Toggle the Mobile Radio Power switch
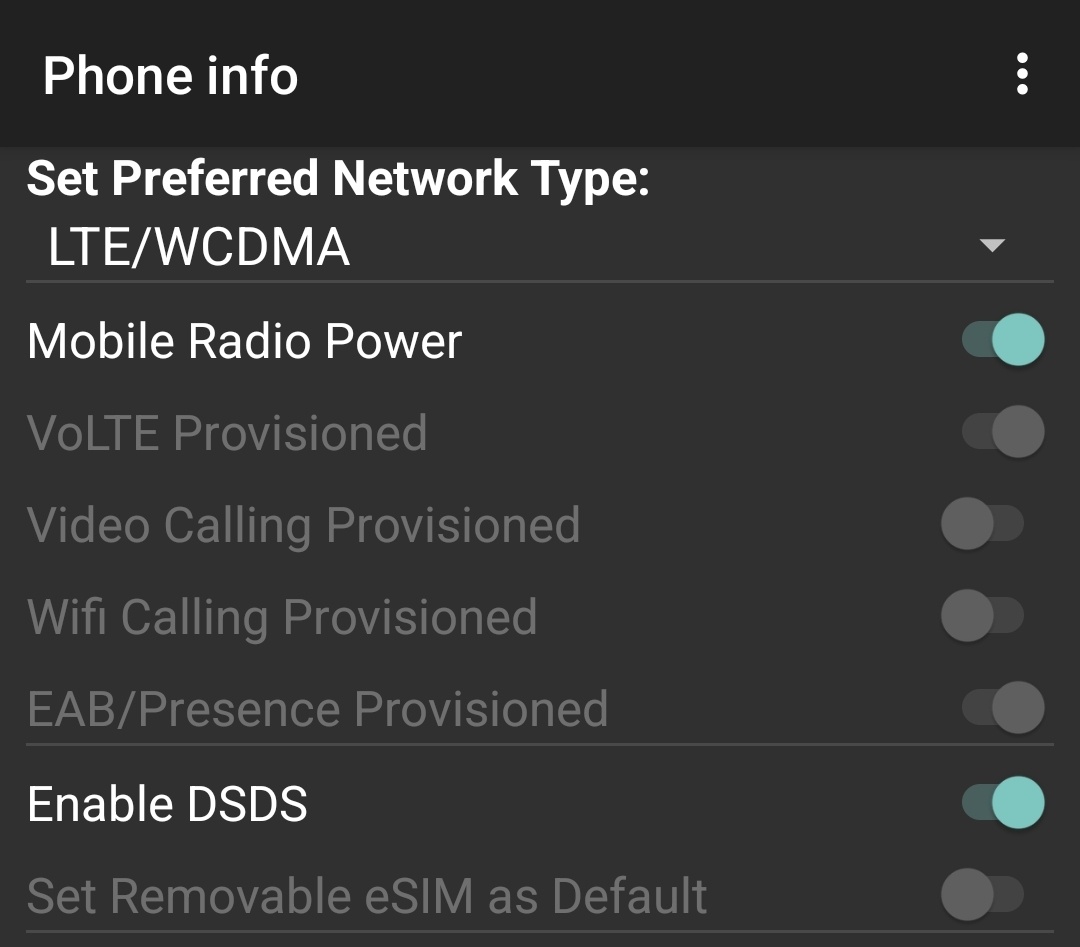Viewport: 1080px width, 947px height. [1002, 340]
